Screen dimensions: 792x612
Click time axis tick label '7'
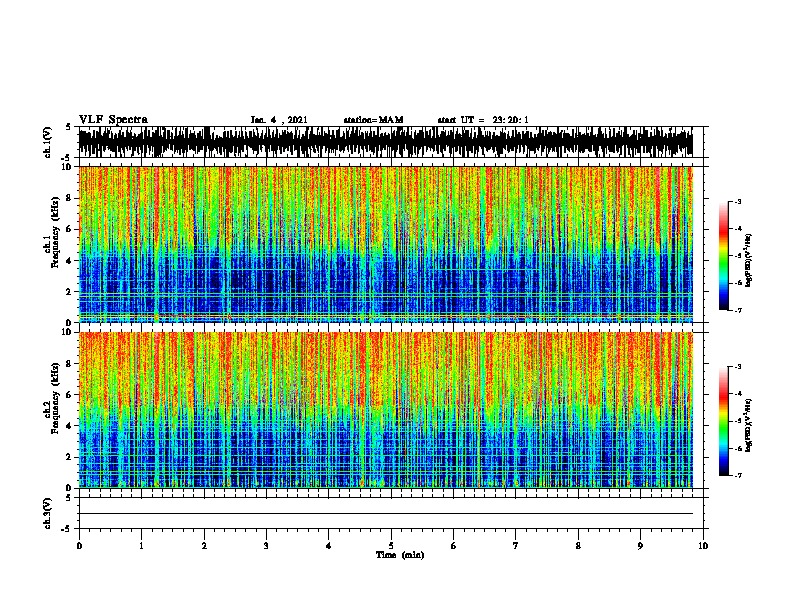(x=516, y=545)
